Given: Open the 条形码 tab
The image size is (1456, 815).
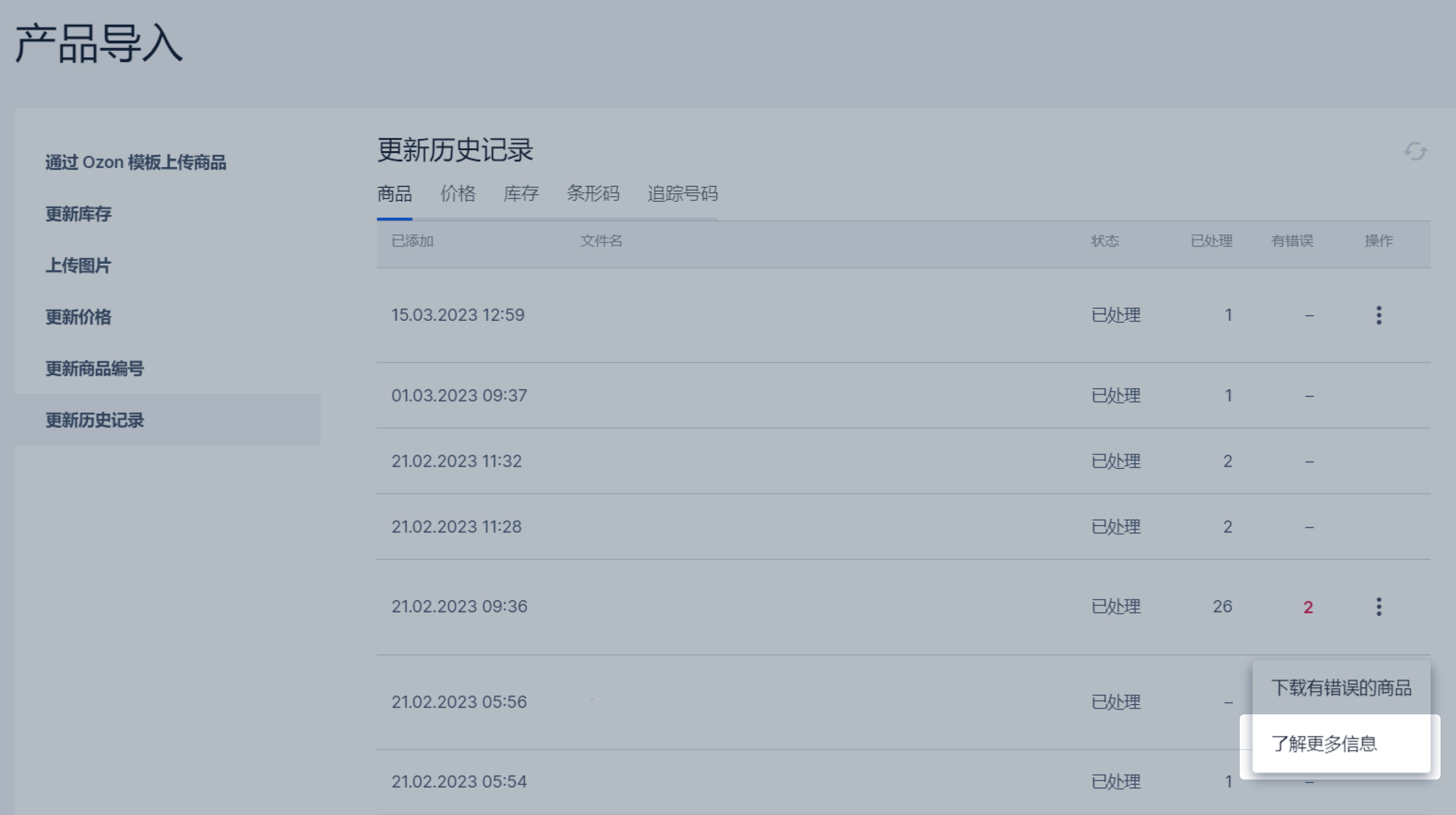Looking at the screenshot, I should tap(593, 194).
